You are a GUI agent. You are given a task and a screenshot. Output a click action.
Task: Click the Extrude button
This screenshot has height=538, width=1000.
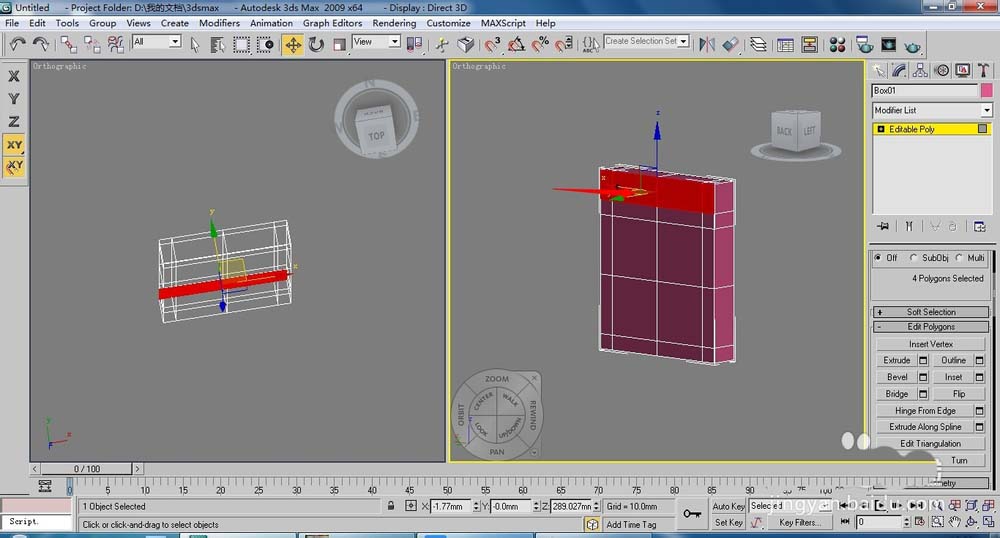[897, 360]
